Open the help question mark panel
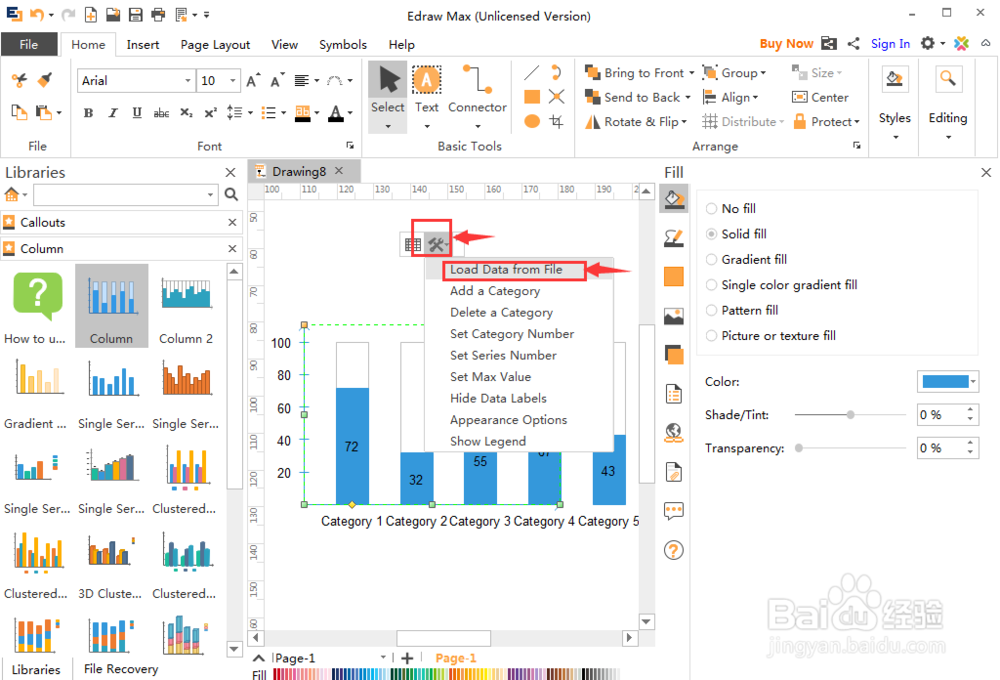This screenshot has height=680, width=1000. click(x=673, y=550)
